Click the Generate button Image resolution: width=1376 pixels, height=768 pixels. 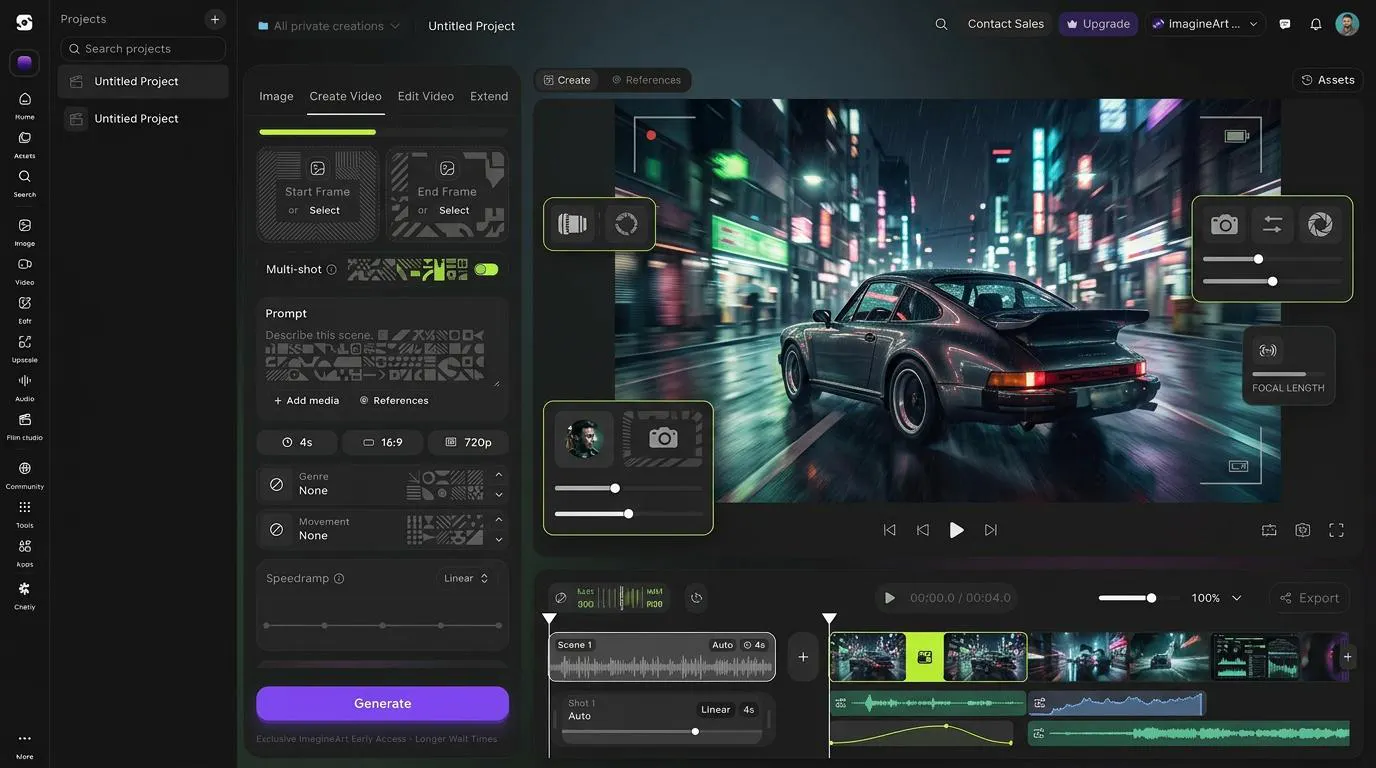[382, 703]
